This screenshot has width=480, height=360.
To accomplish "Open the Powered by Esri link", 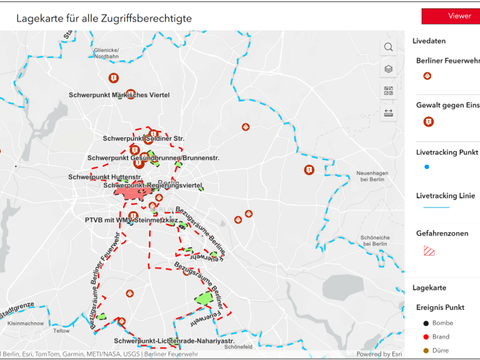I will coord(379,354).
